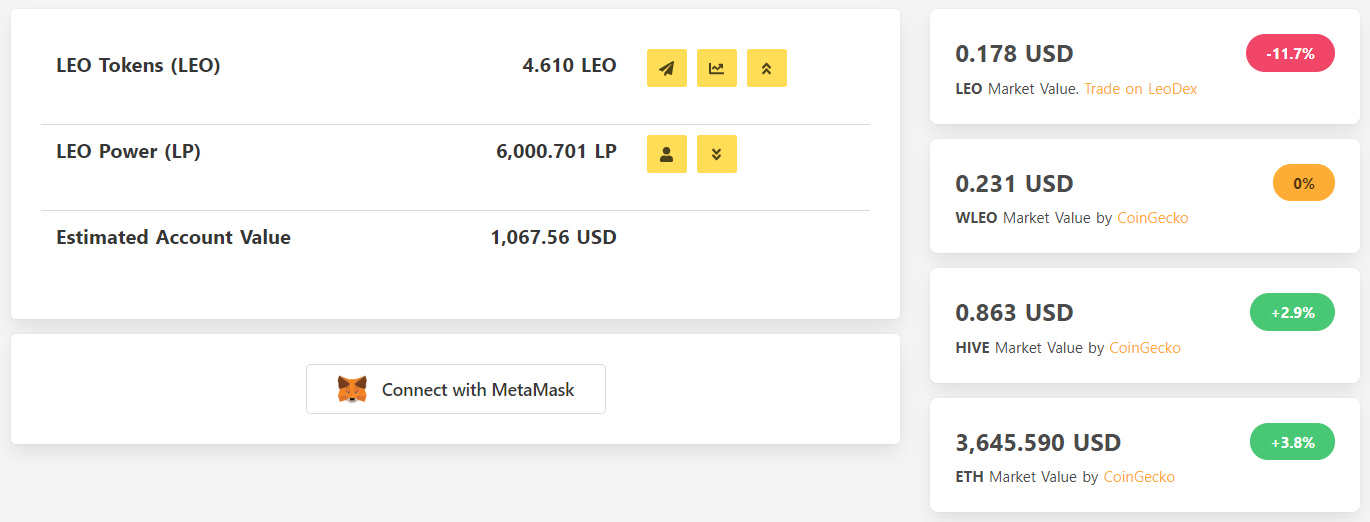Viewport: 1370px width, 522px height.
Task: Click the 3,645.590 USD ETH price
Action: (x=1038, y=442)
